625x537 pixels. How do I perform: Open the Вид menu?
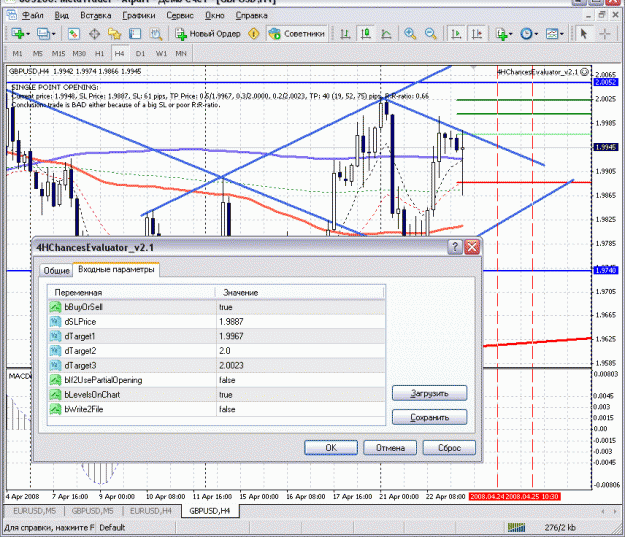pos(62,16)
